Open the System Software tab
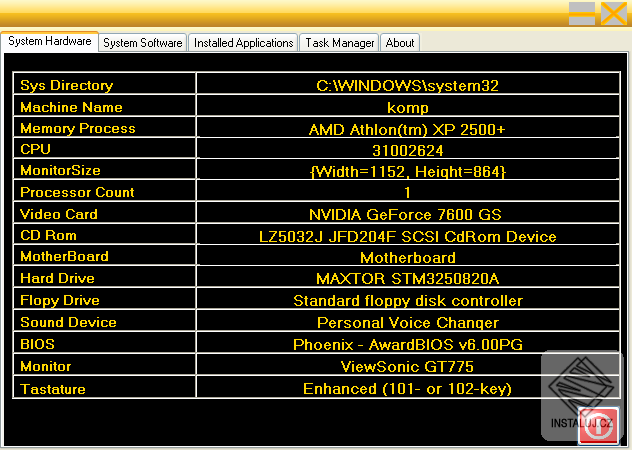 (143, 43)
